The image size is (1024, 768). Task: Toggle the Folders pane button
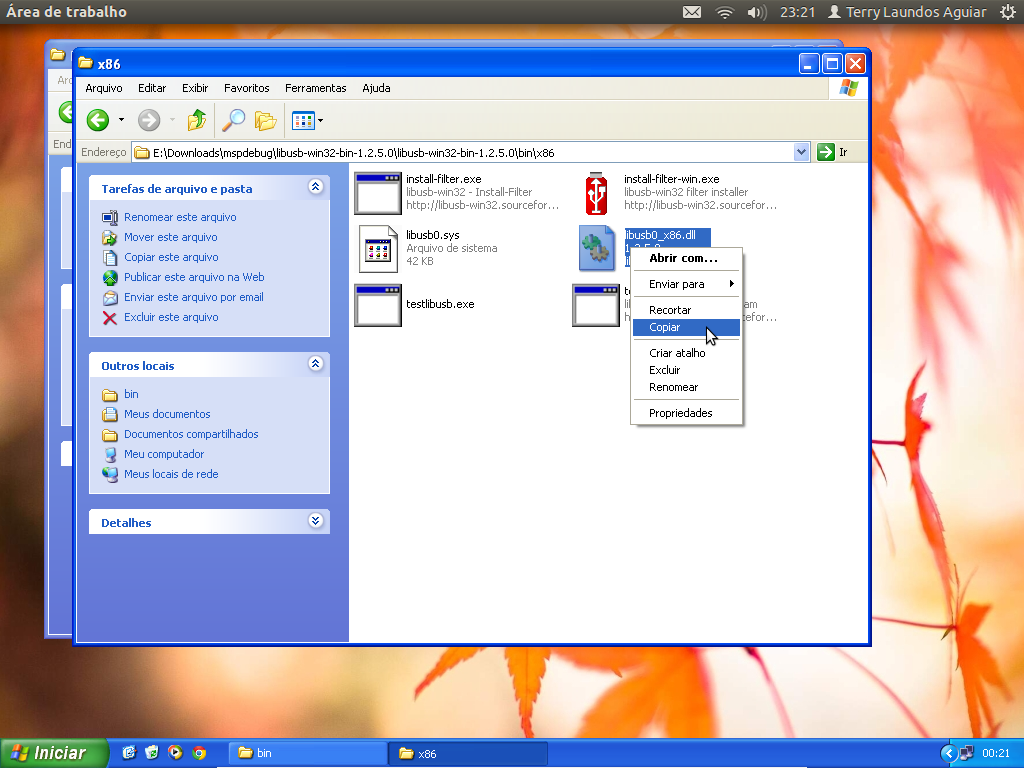(265, 120)
